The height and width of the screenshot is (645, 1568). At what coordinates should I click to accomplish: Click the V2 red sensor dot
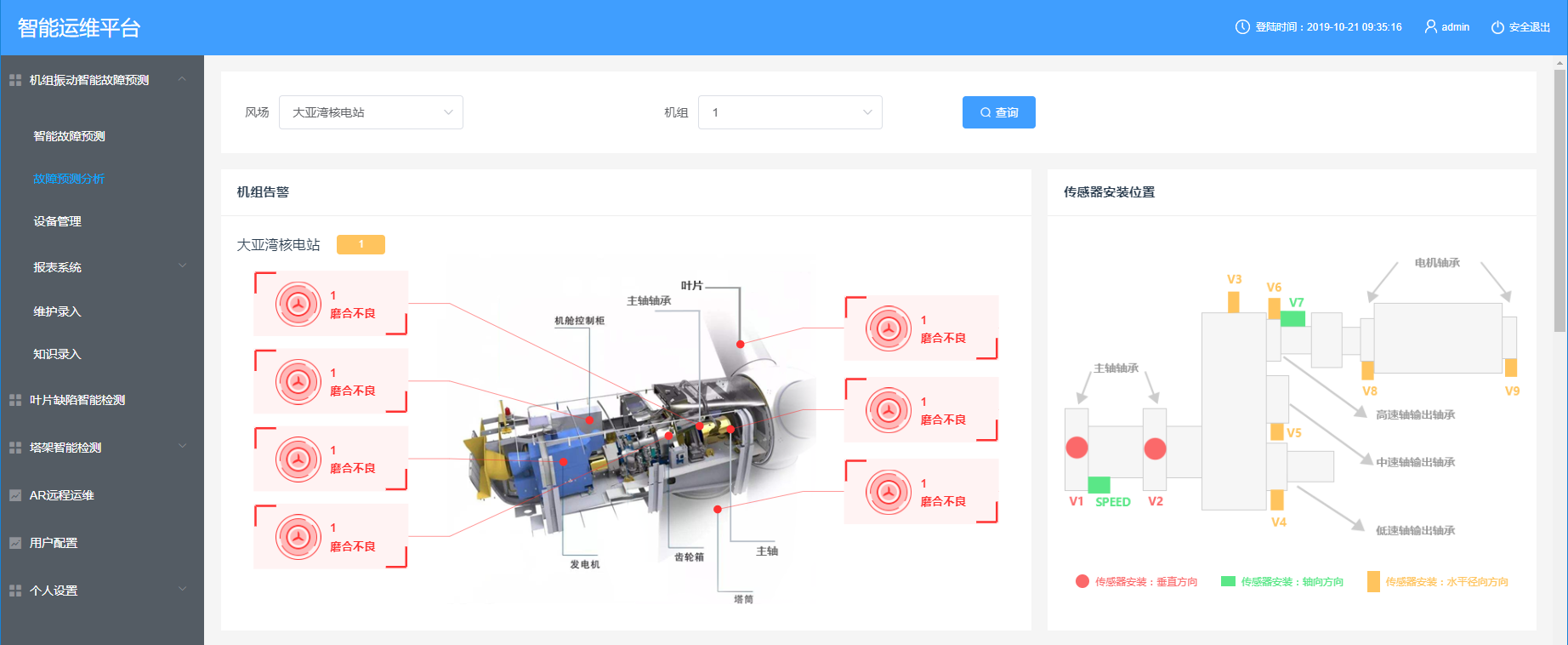tap(1155, 448)
